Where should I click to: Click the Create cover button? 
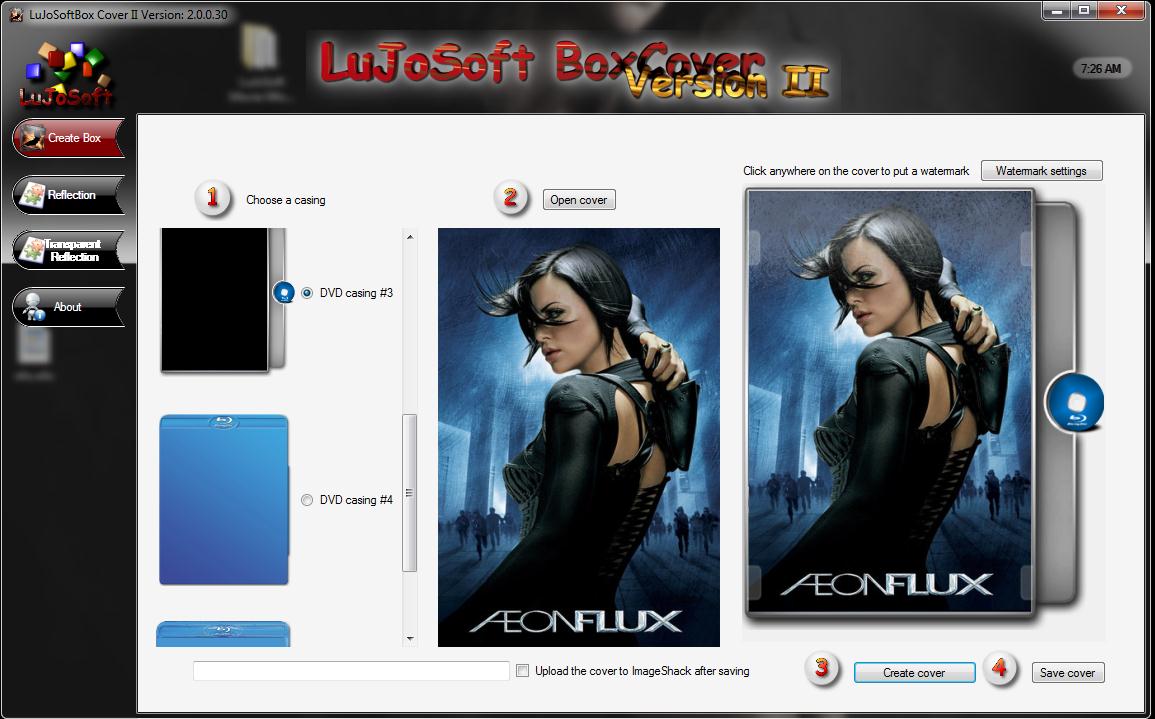pyautogui.click(x=914, y=673)
